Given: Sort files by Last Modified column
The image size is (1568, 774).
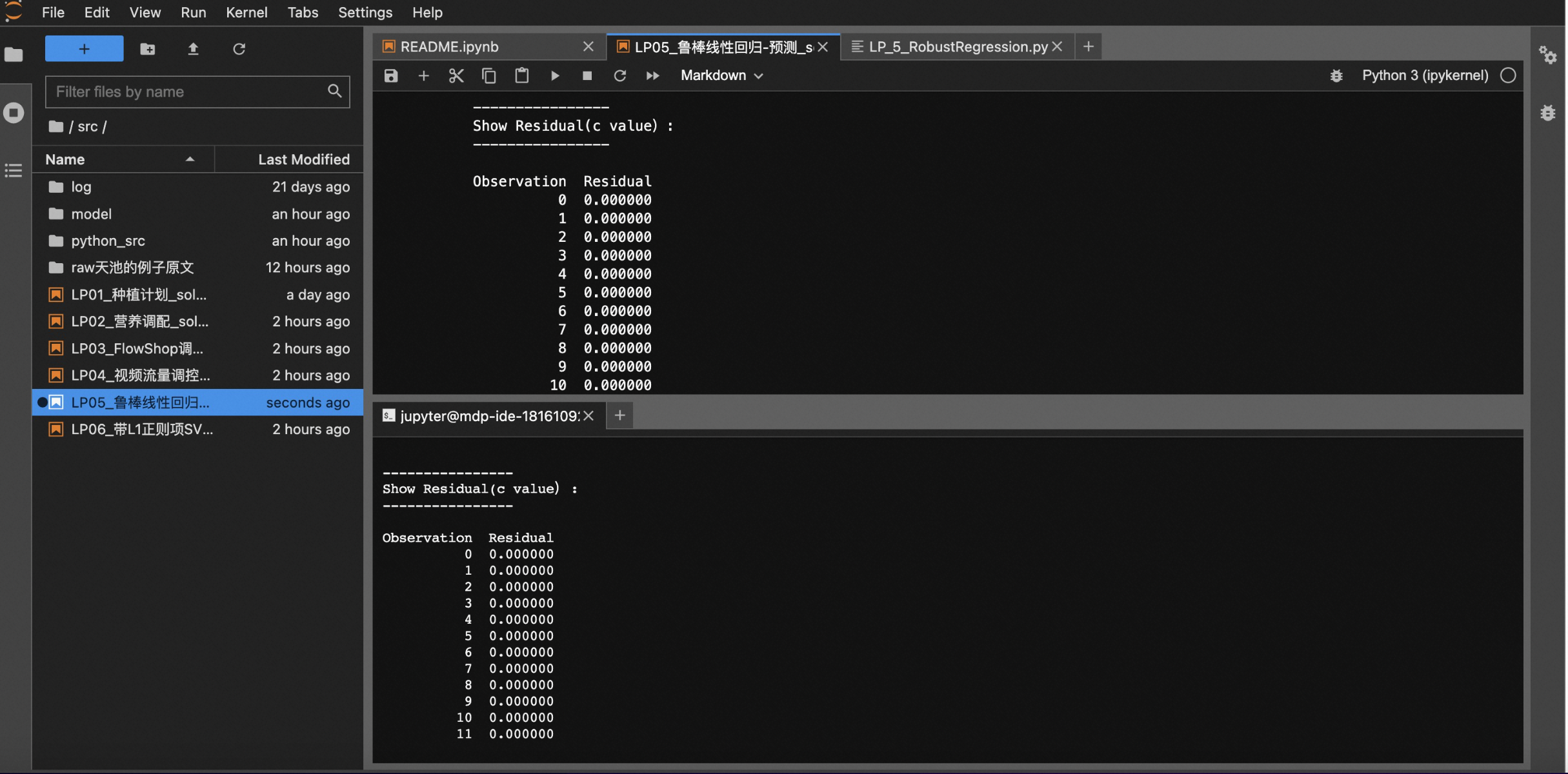Looking at the screenshot, I should pos(289,159).
